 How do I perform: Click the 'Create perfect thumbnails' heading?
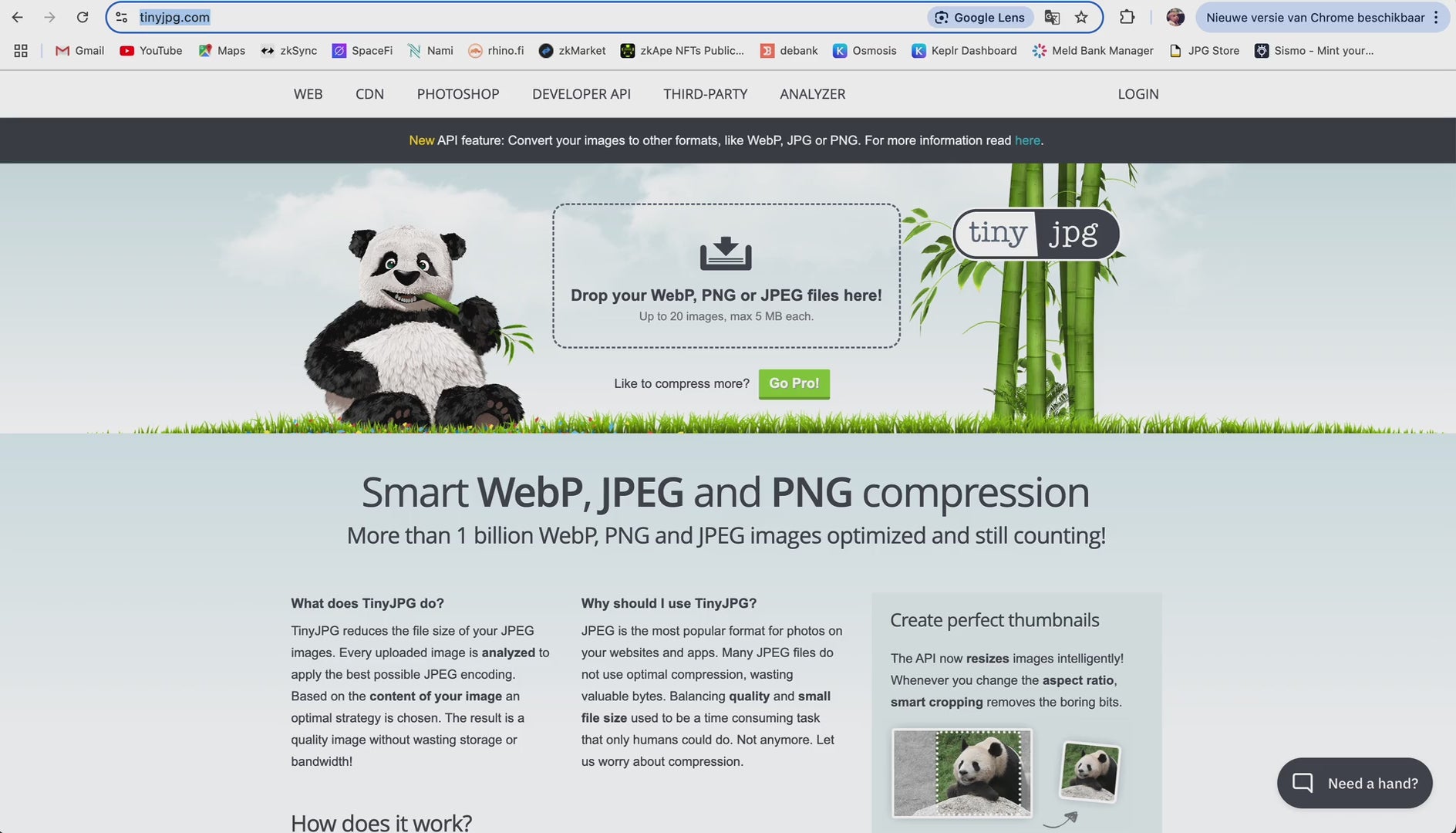[995, 620]
